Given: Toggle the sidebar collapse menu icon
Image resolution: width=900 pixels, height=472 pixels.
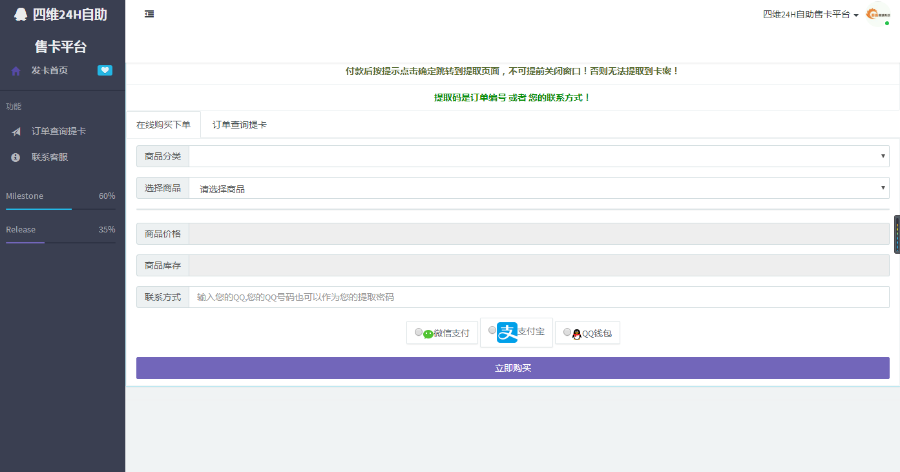Looking at the screenshot, I should click(x=149, y=14).
